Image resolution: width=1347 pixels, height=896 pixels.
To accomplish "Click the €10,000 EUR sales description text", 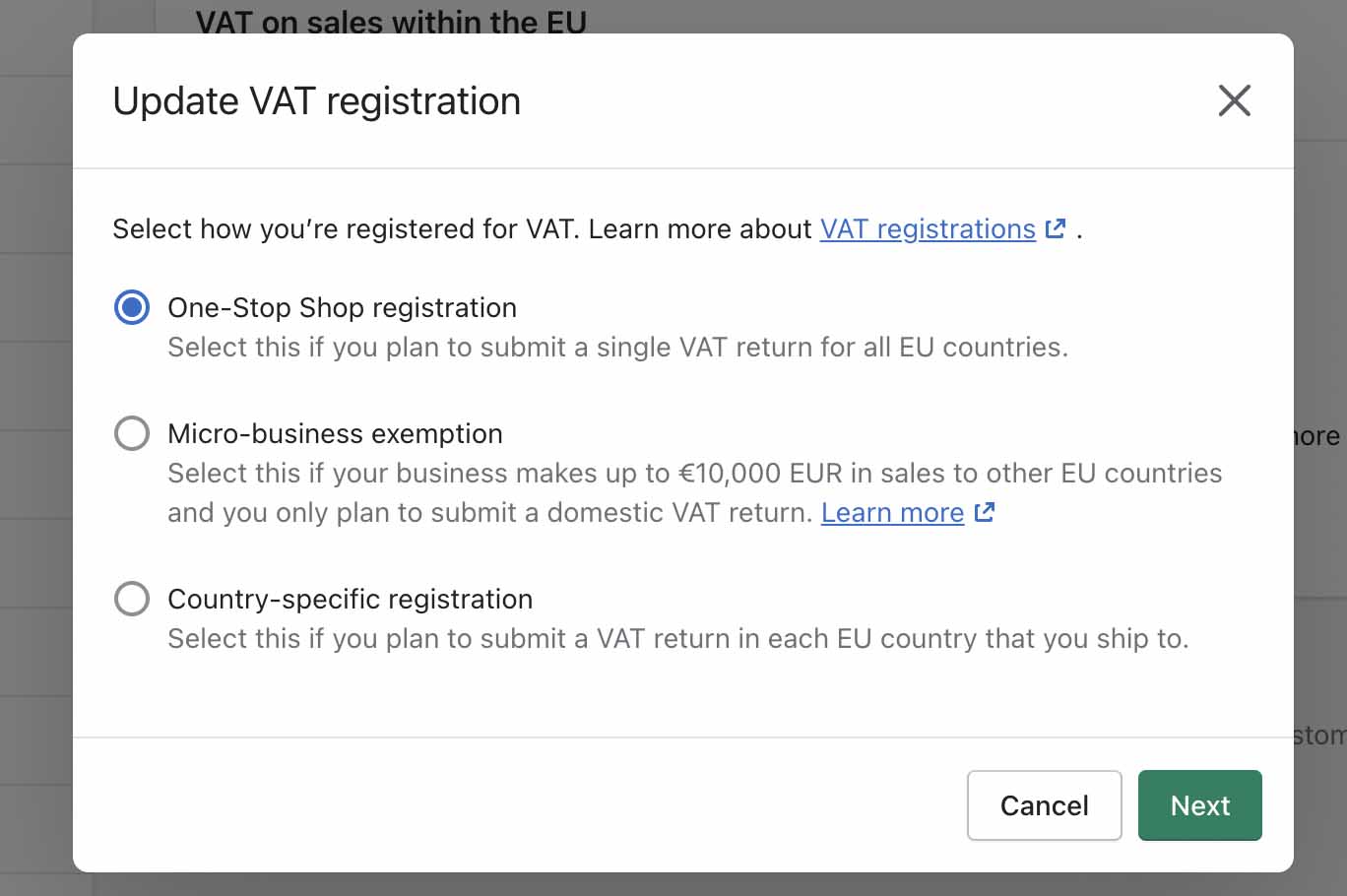I will (x=694, y=473).
